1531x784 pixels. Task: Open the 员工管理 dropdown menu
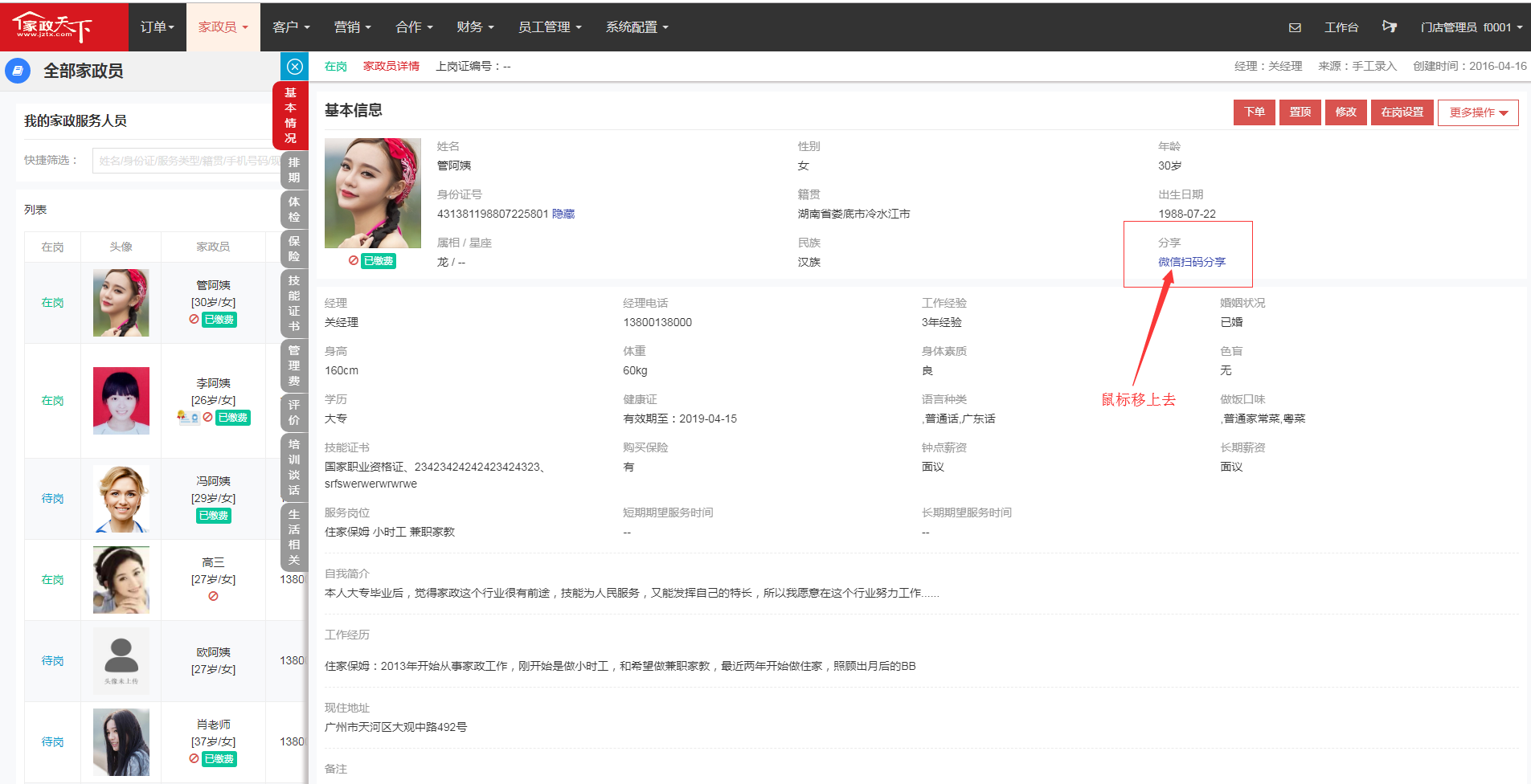[550, 27]
